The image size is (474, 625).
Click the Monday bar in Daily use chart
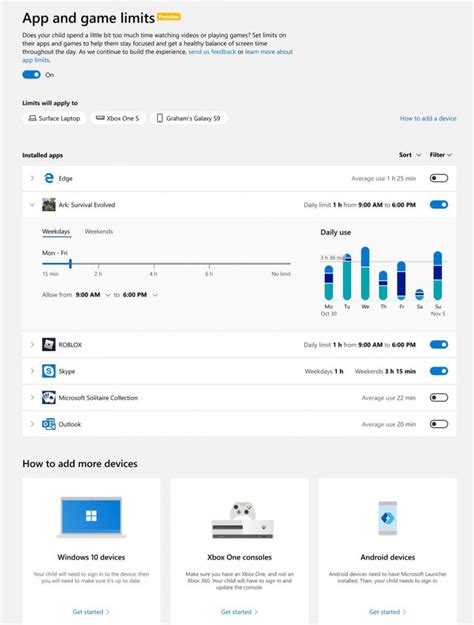328,282
